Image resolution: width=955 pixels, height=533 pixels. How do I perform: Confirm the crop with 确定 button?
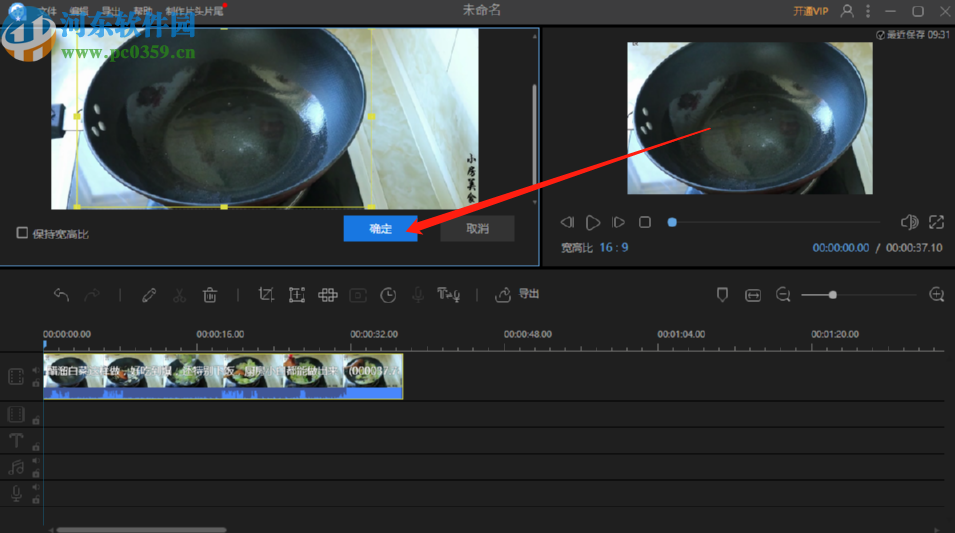[380, 229]
